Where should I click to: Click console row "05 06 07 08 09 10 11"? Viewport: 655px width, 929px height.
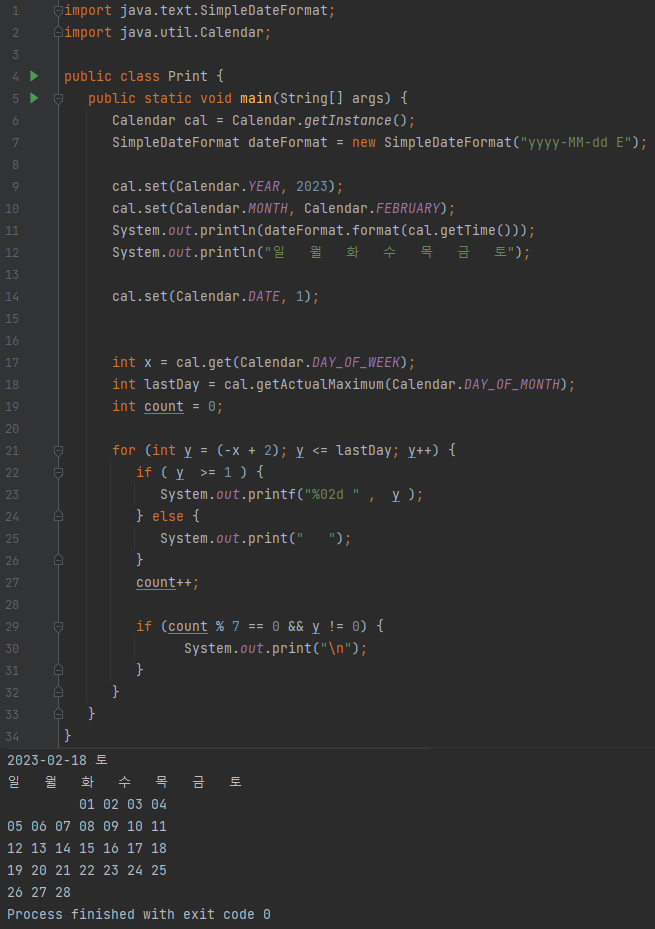point(87,826)
